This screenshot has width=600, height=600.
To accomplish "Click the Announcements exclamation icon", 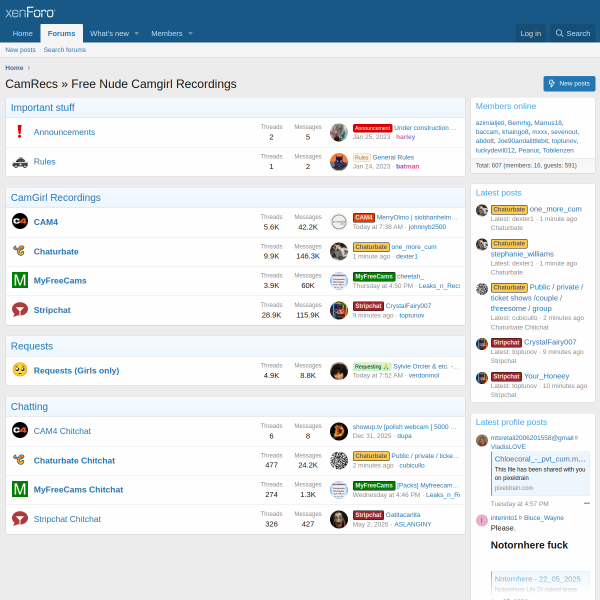I will coord(20,132).
